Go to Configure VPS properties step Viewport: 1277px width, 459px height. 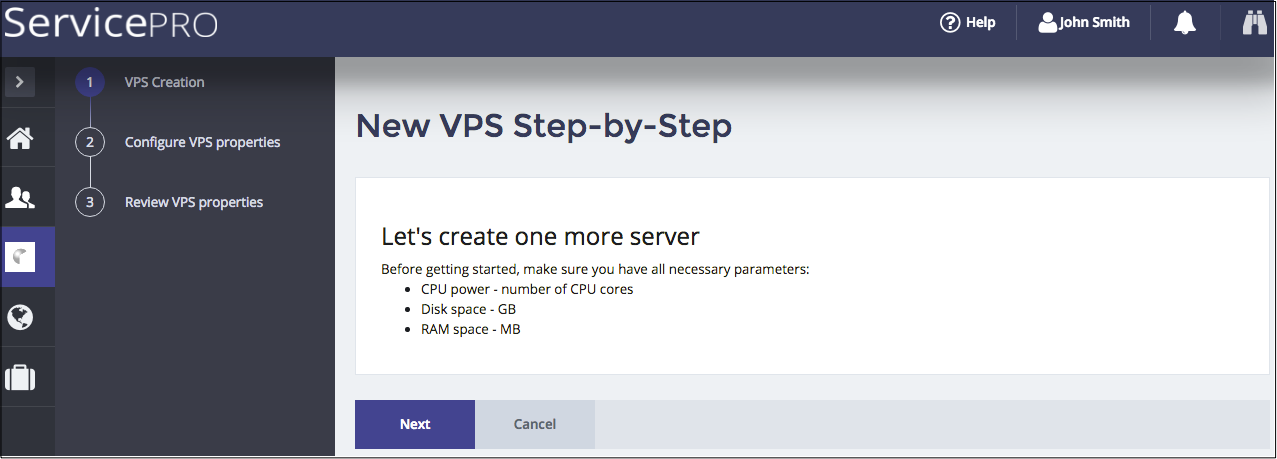202,142
